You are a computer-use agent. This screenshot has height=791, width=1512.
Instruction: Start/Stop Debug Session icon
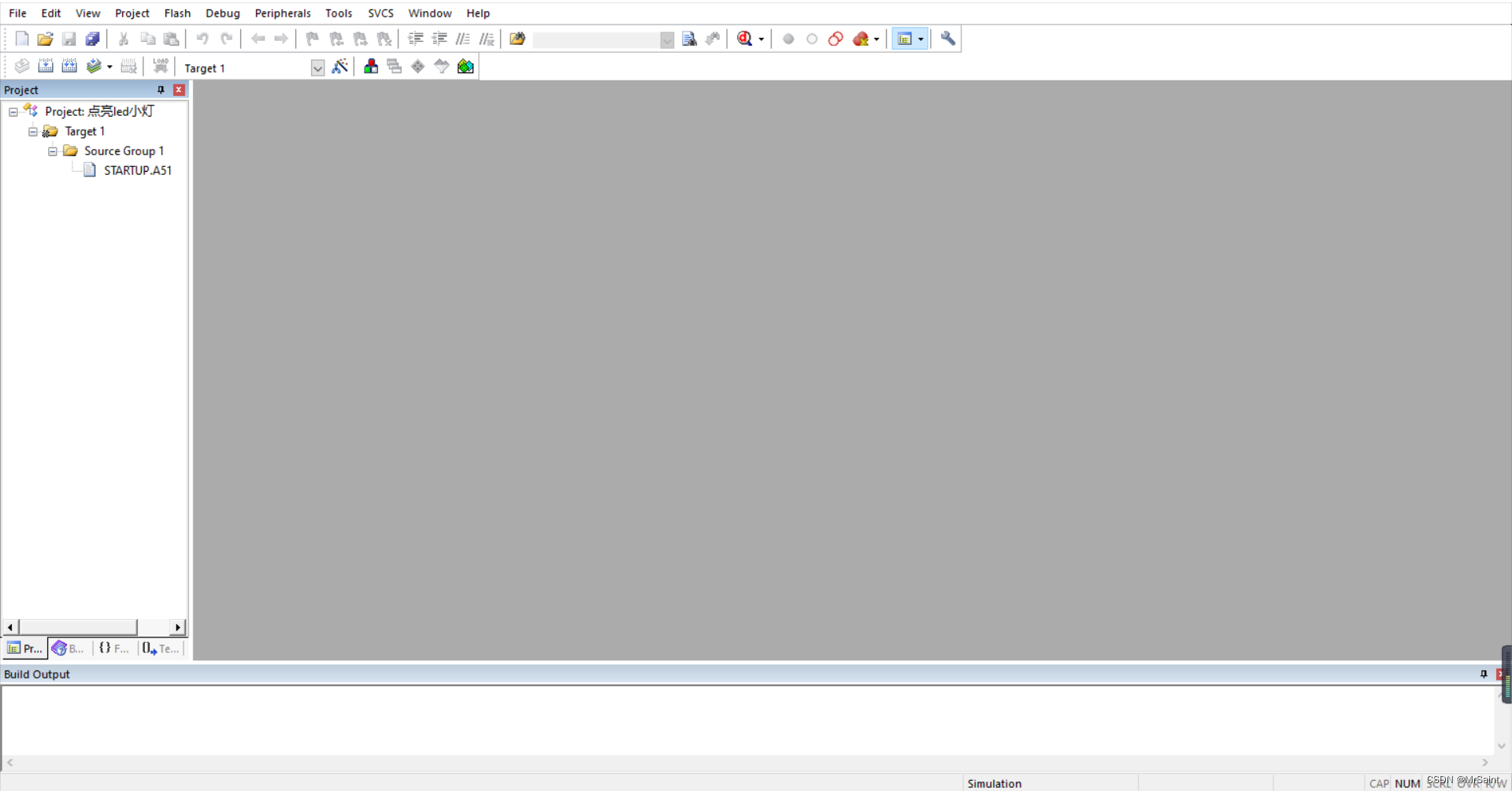pos(744,39)
